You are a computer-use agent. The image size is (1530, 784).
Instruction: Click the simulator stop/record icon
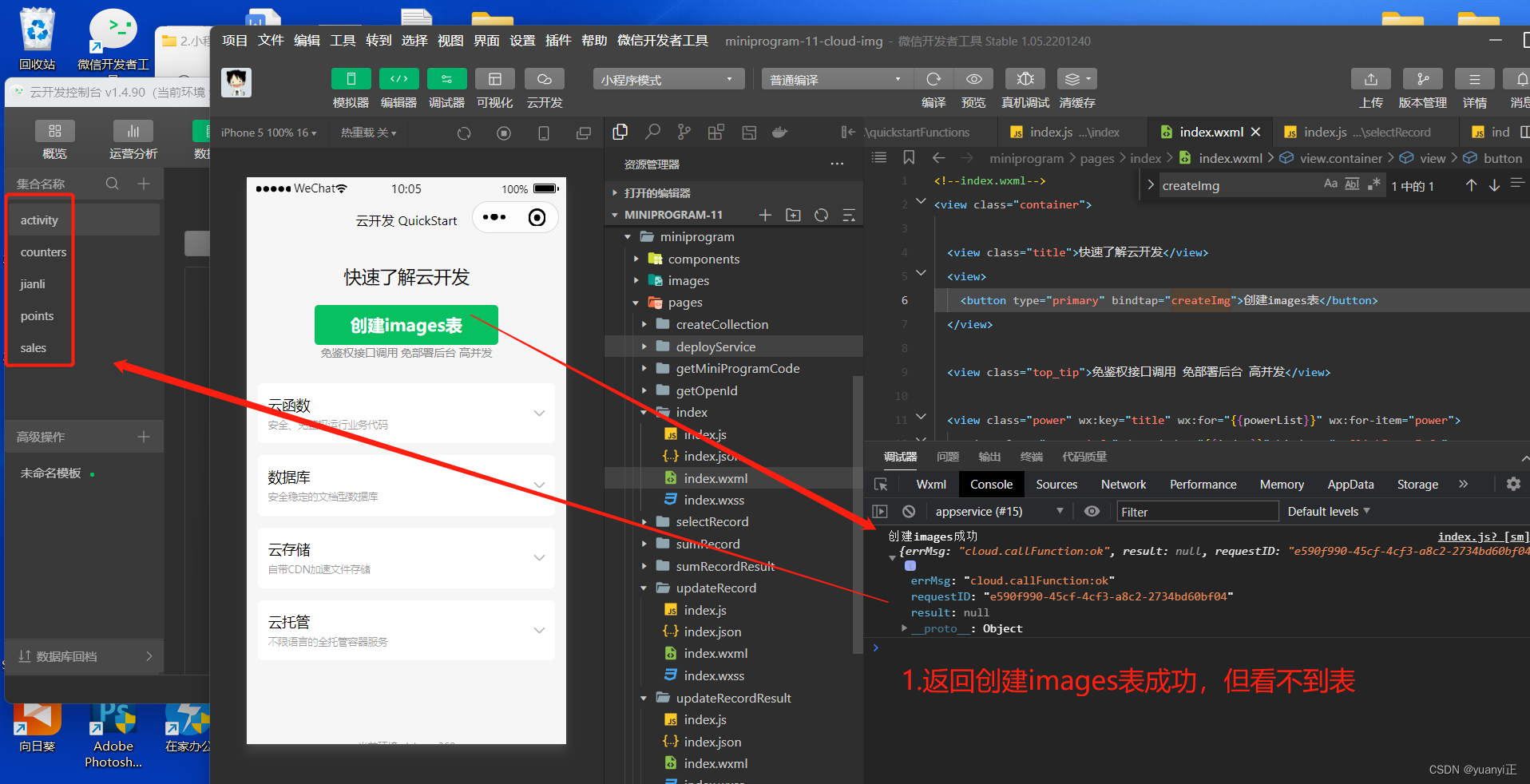pyautogui.click(x=504, y=133)
